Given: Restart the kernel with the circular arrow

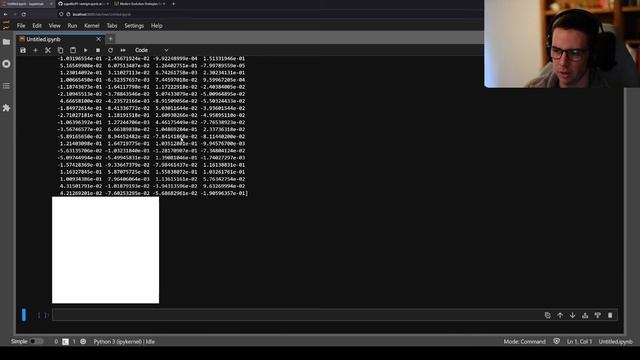Looking at the screenshot, I should [110, 50].
